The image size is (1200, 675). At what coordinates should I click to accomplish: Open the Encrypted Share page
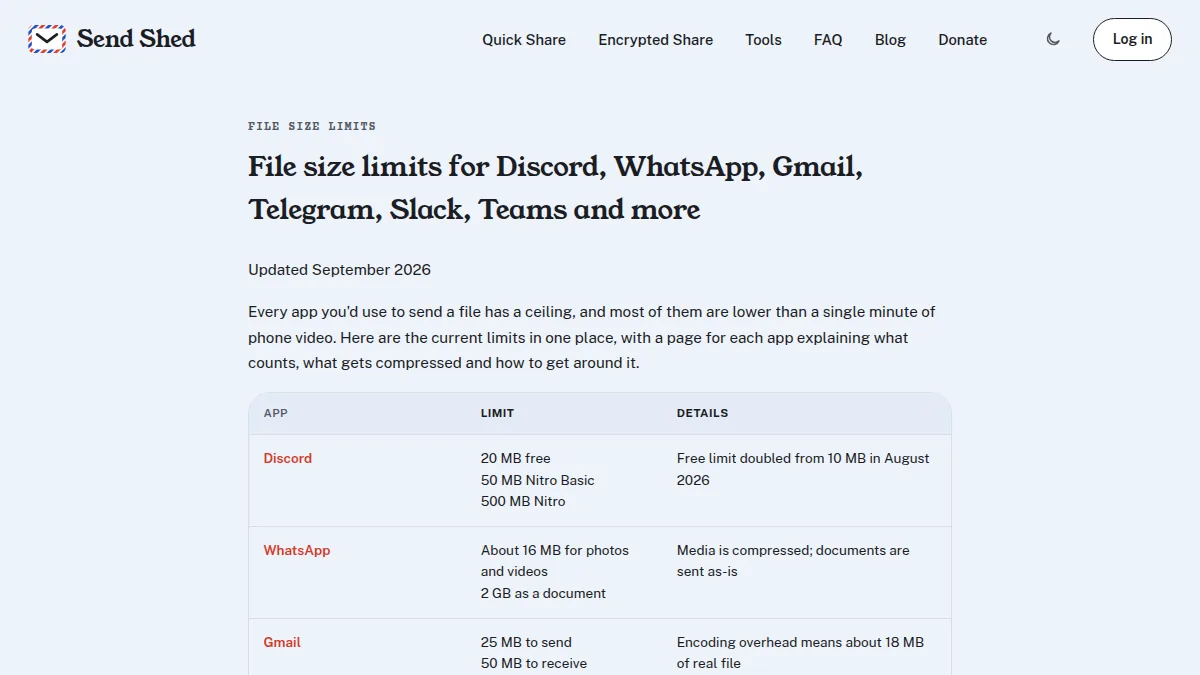pos(656,40)
